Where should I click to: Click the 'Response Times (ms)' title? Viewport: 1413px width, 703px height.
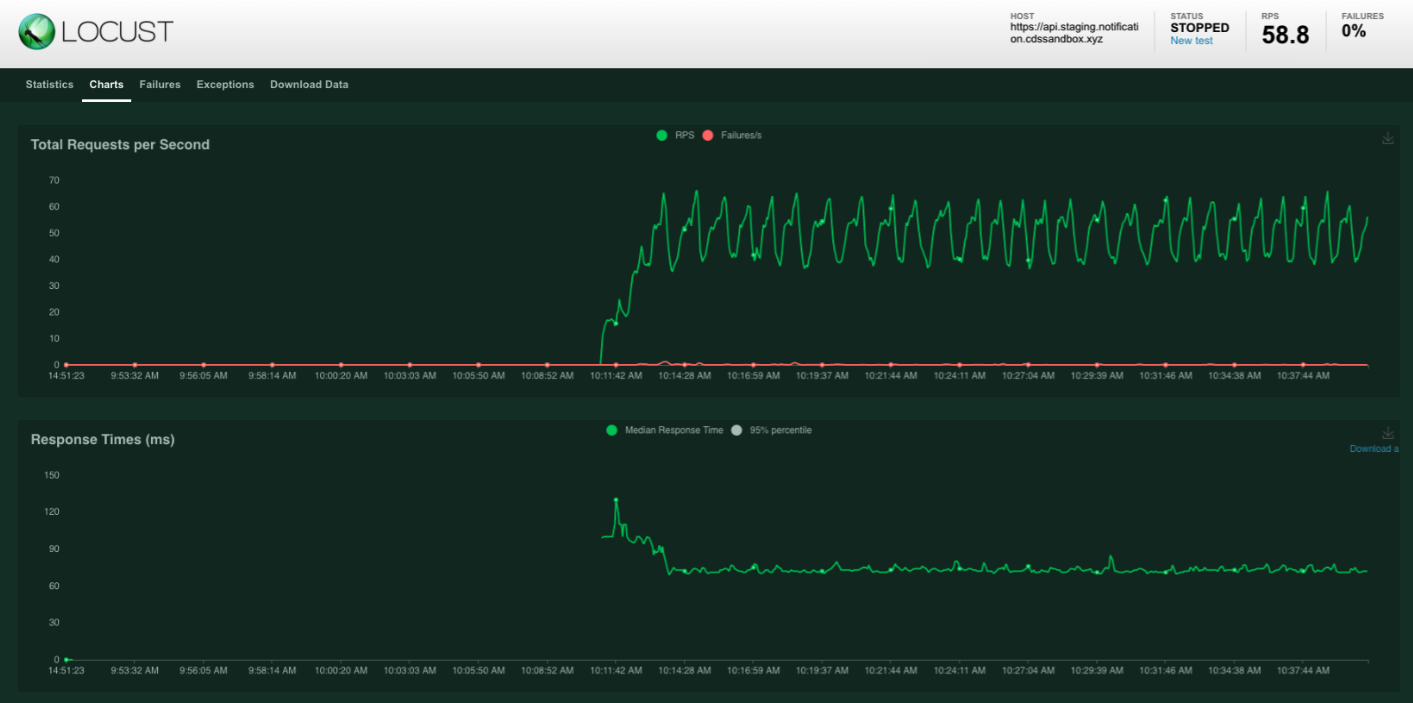point(103,439)
